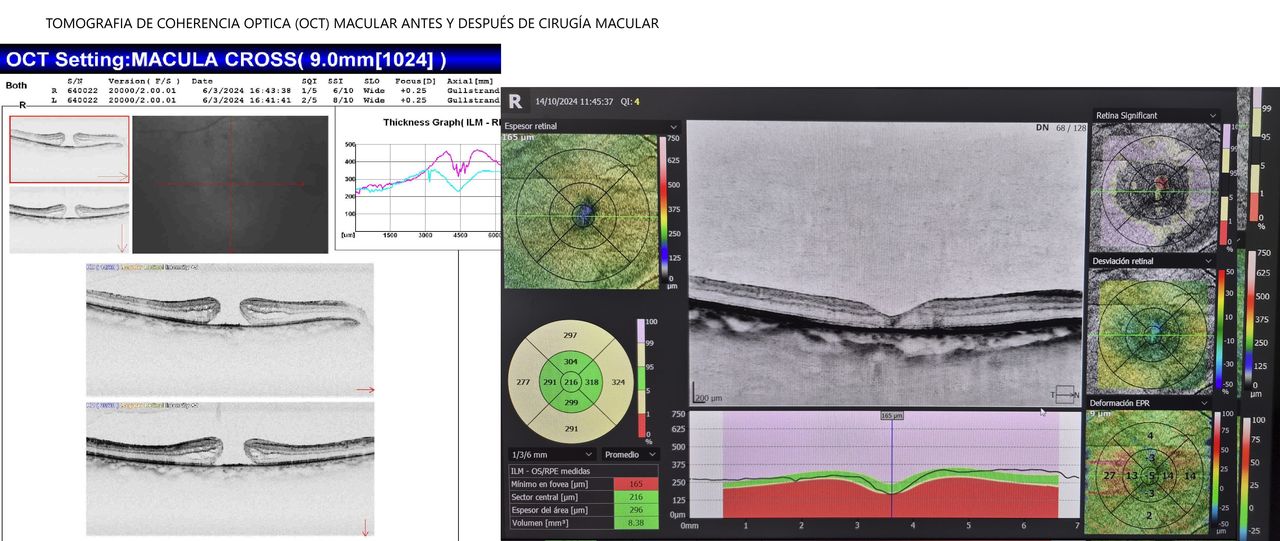The image size is (1280, 541).
Task: Click the Volumen value 8.38 cell
Action: [635, 521]
